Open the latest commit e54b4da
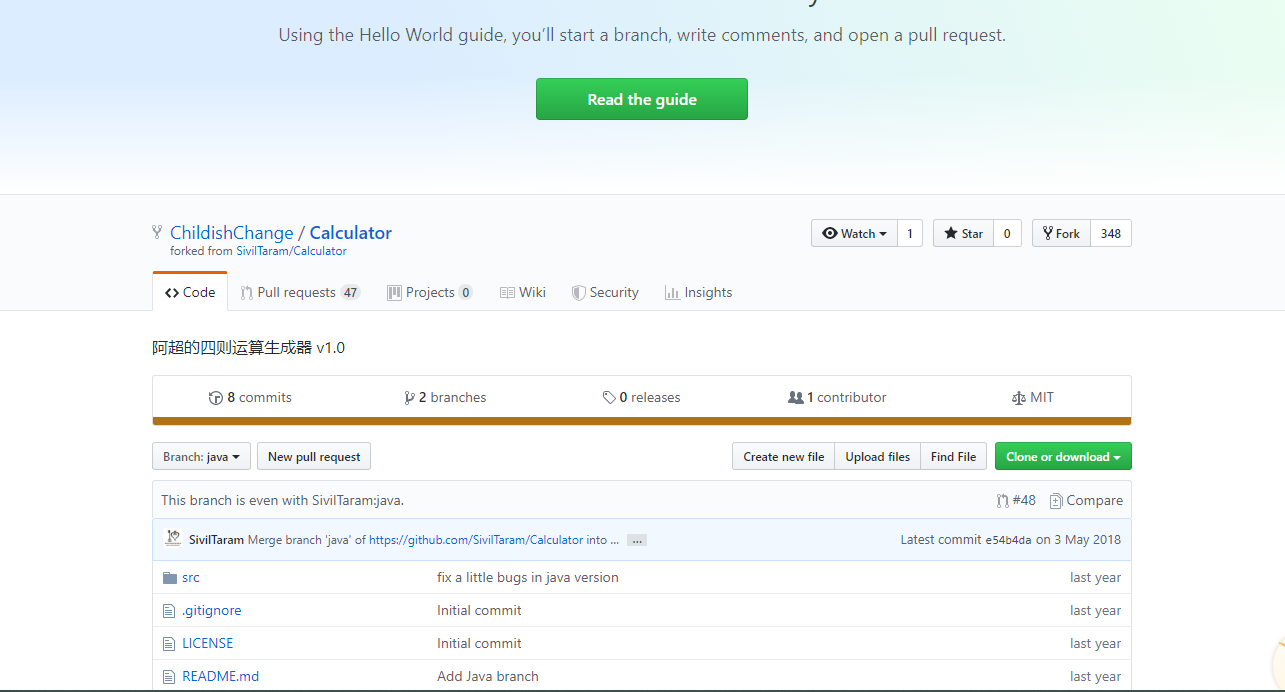1285x692 pixels. coord(1008,540)
